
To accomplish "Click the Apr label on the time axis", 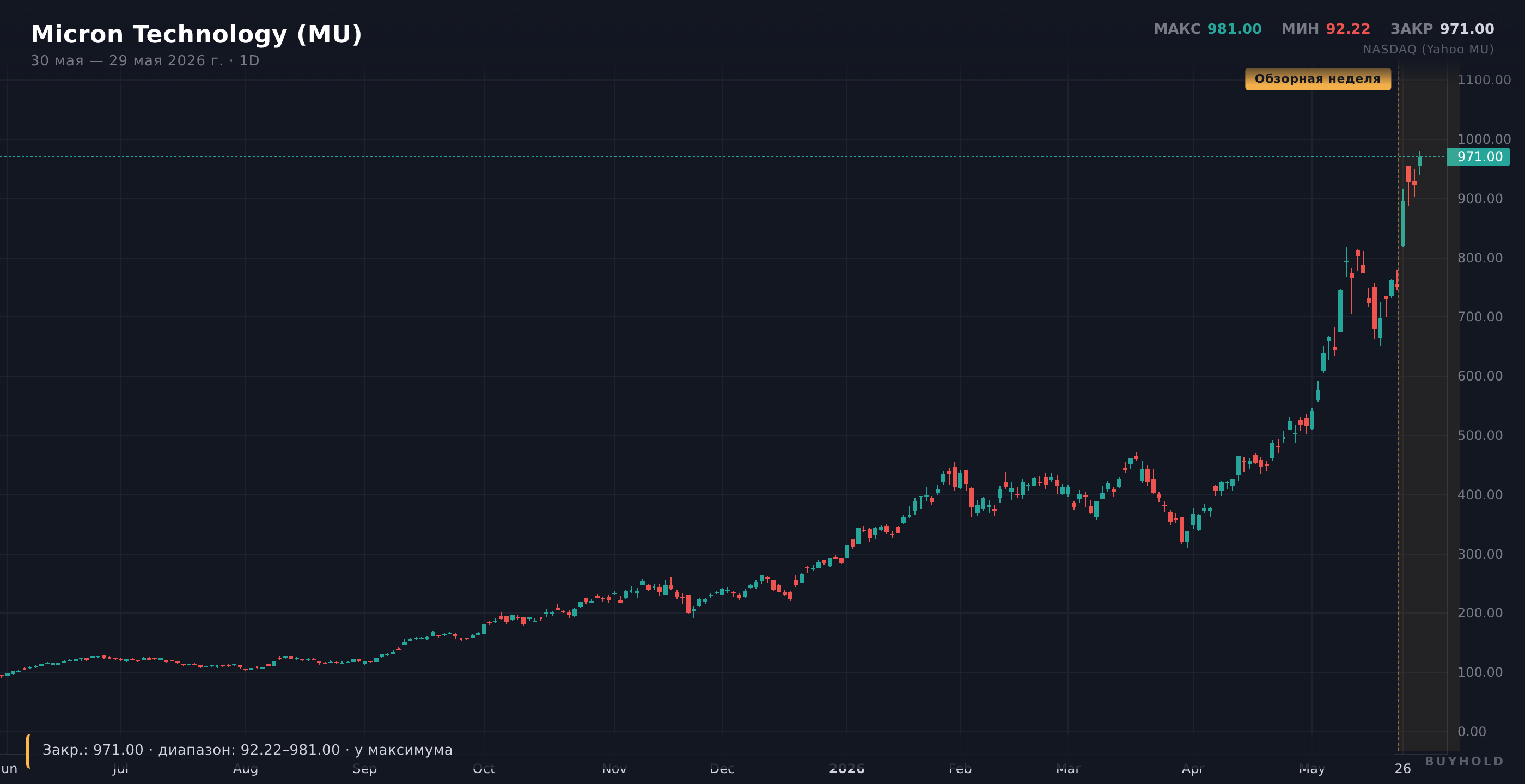I will [1193, 769].
